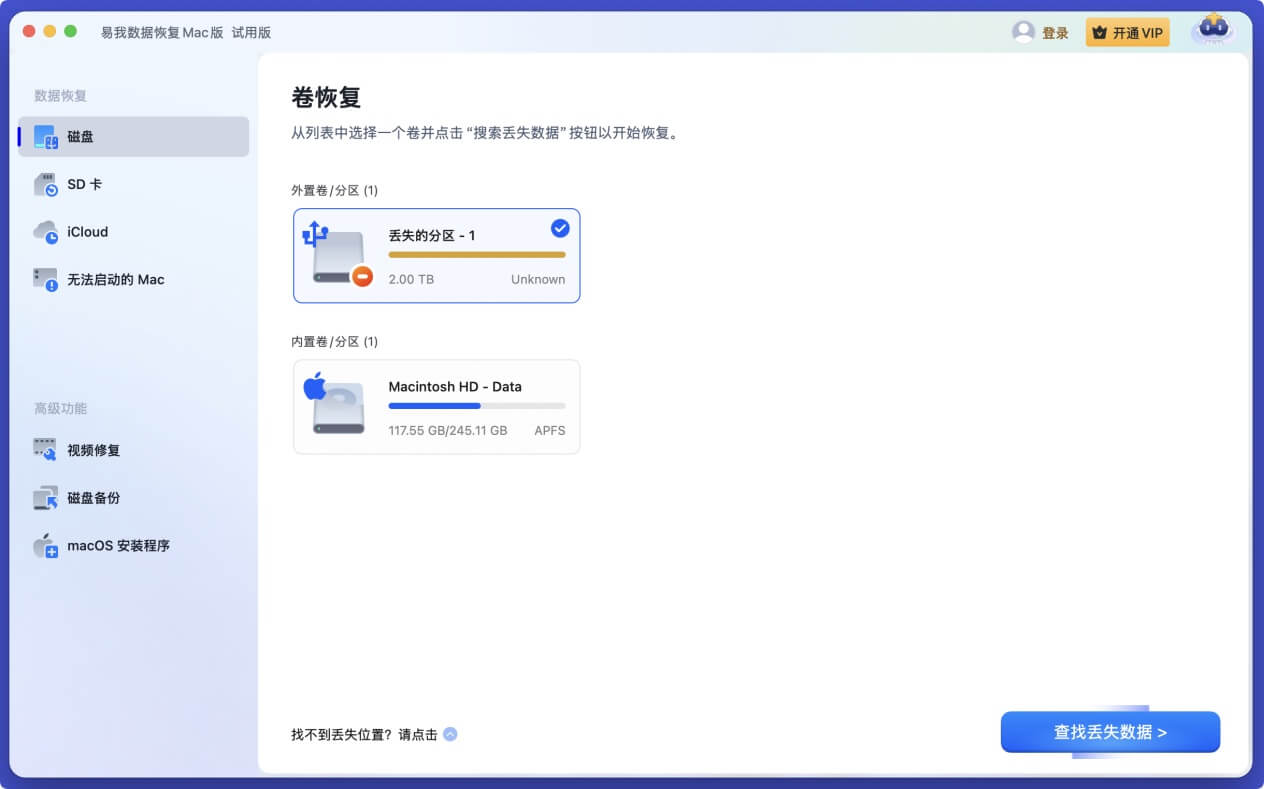Click the macOS 安装程序 installer icon
1264x789 pixels.
click(x=44, y=545)
